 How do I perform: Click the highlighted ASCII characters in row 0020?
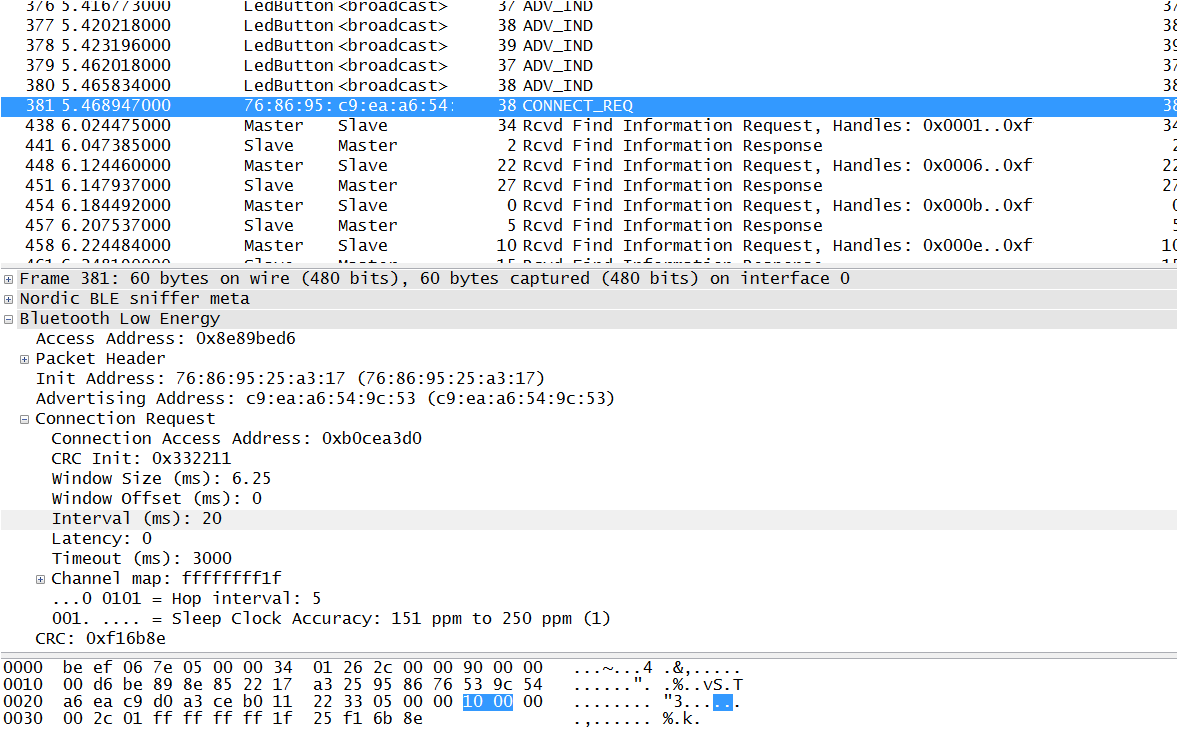(x=723, y=702)
